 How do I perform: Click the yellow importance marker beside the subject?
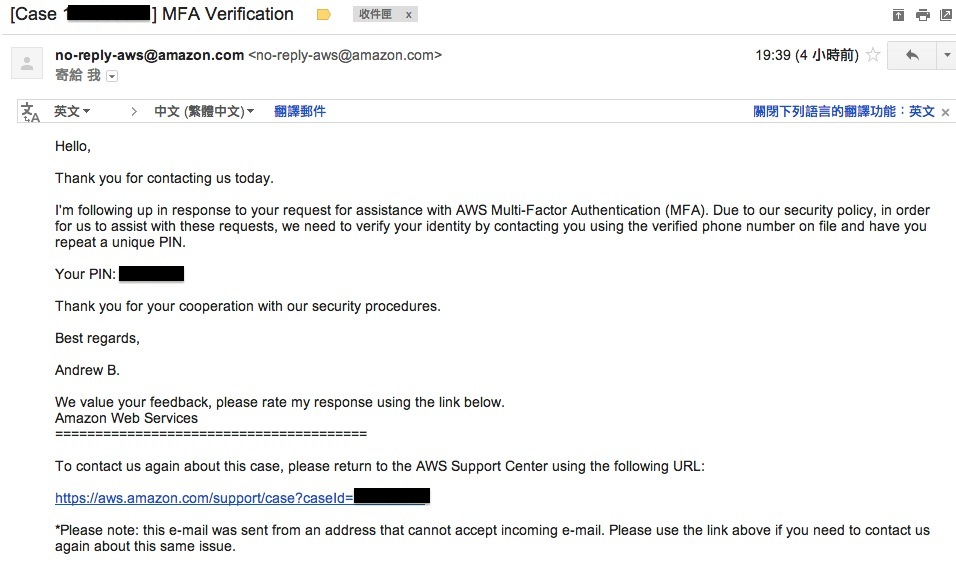point(324,15)
